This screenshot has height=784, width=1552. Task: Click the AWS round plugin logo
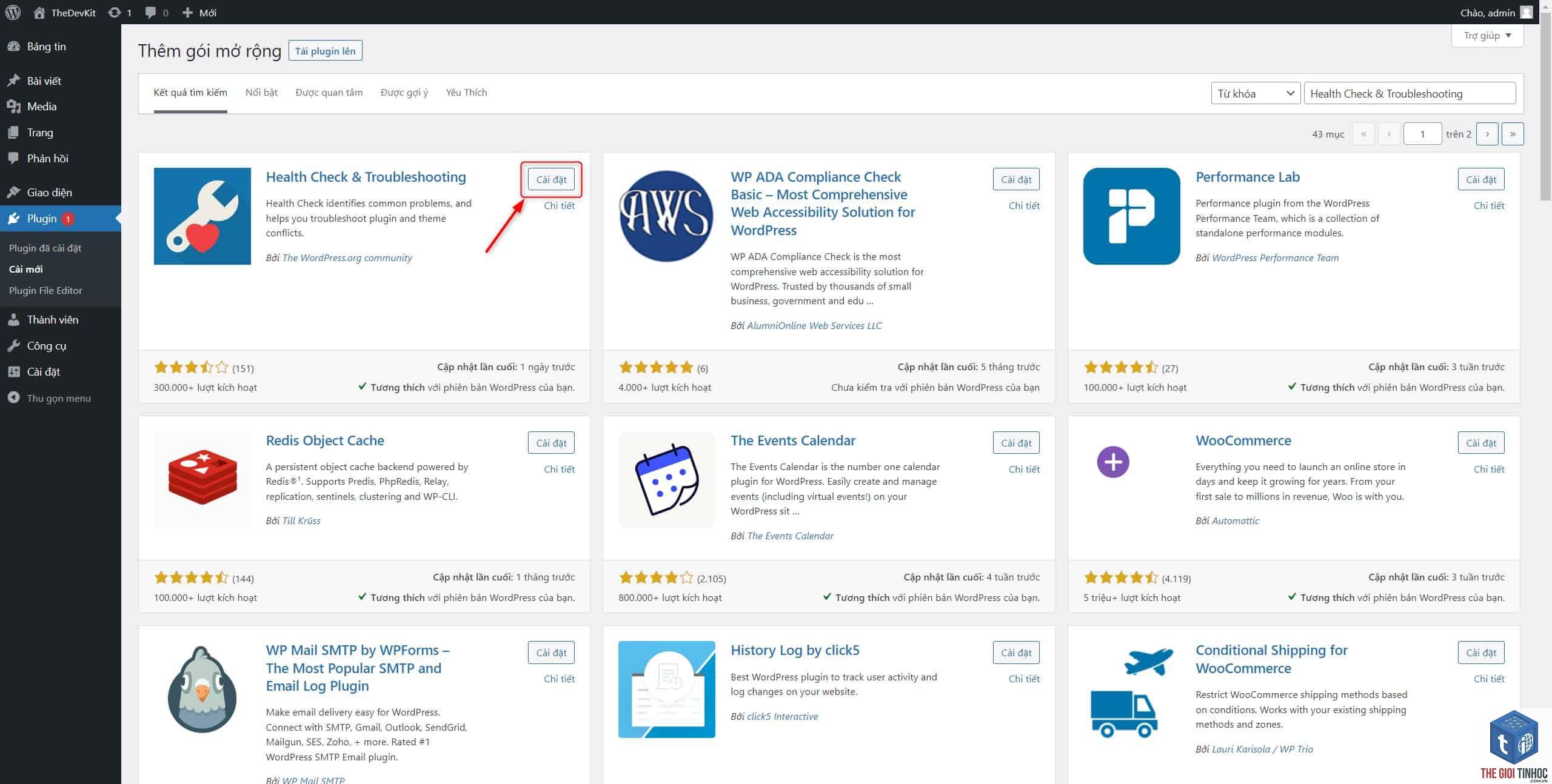click(x=667, y=216)
